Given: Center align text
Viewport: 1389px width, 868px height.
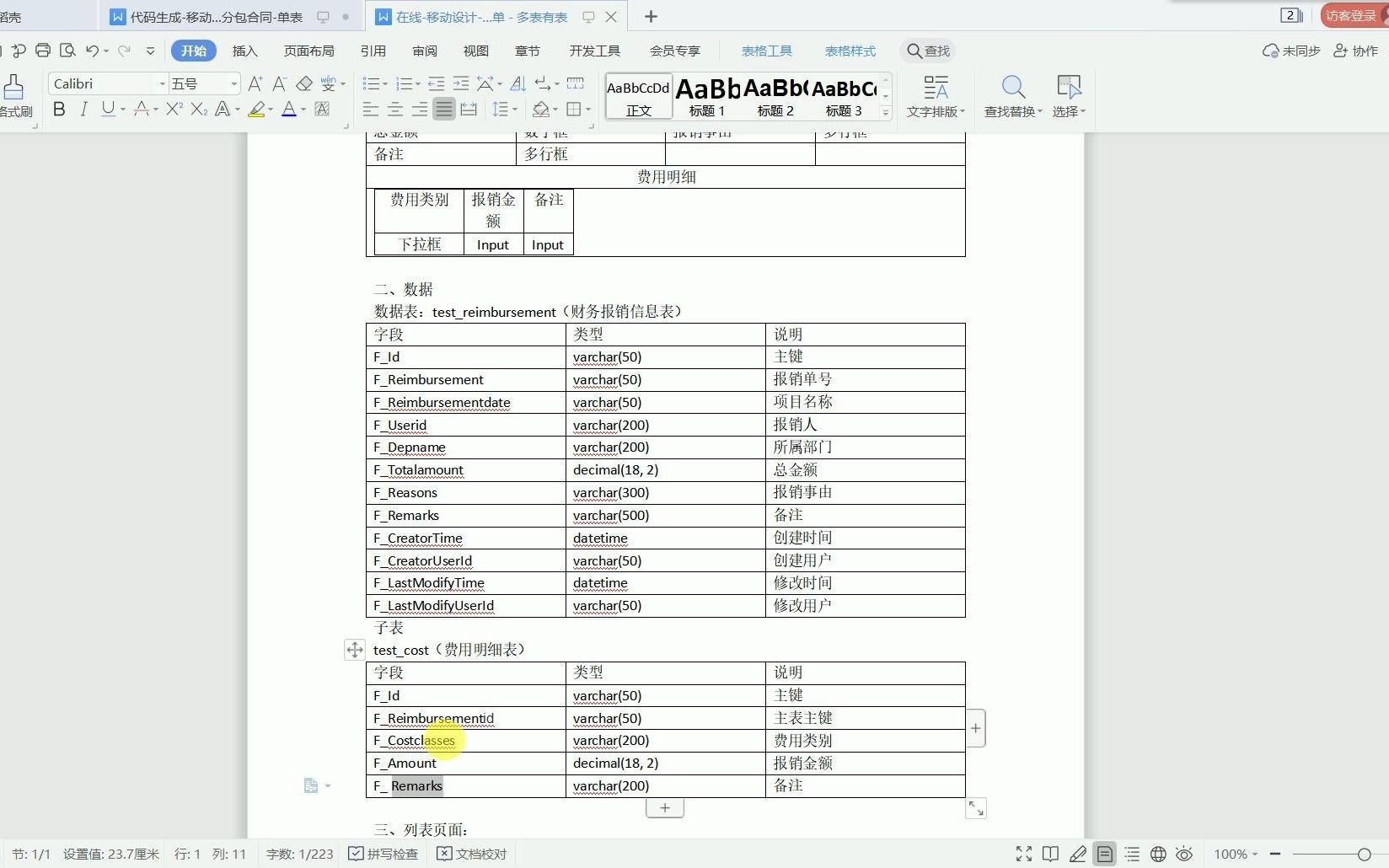Looking at the screenshot, I should pos(395,109).
